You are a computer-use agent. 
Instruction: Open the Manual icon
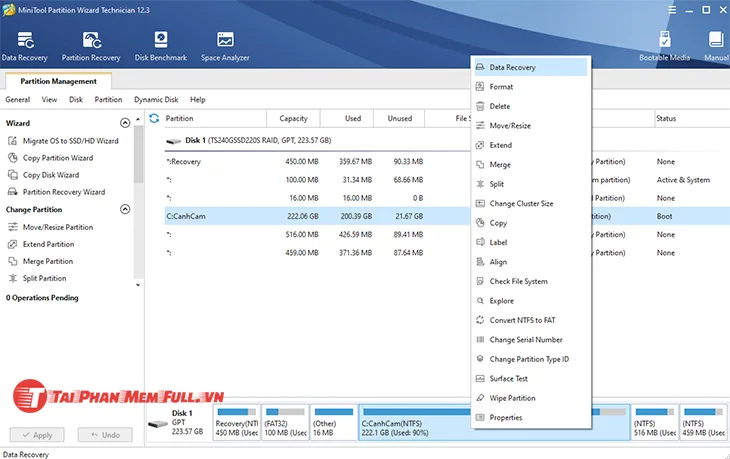[716, 47]
